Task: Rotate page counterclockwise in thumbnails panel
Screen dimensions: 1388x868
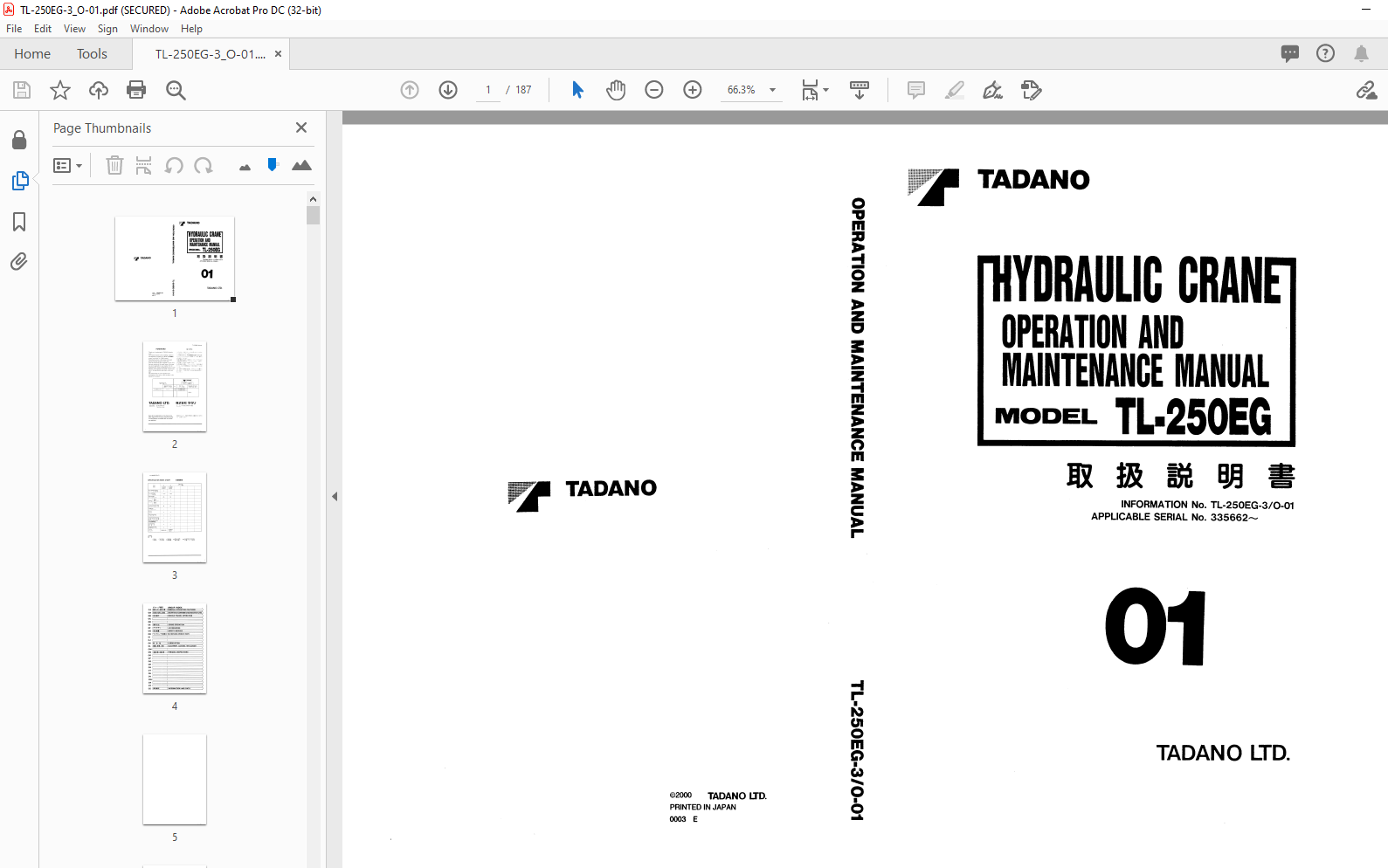Action: [x=174, y=165]
